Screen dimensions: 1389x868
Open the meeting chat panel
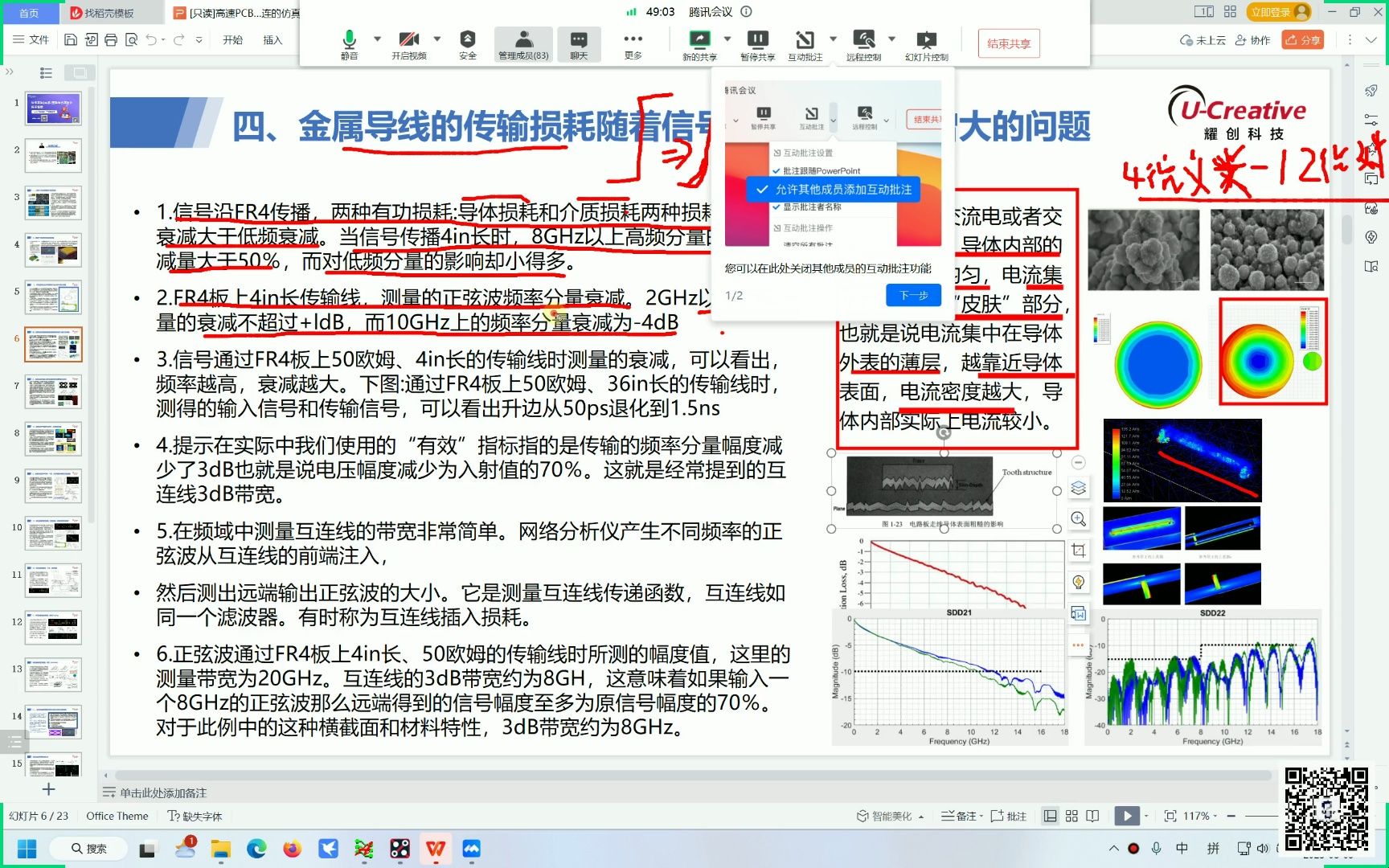[x=579, y=39]
